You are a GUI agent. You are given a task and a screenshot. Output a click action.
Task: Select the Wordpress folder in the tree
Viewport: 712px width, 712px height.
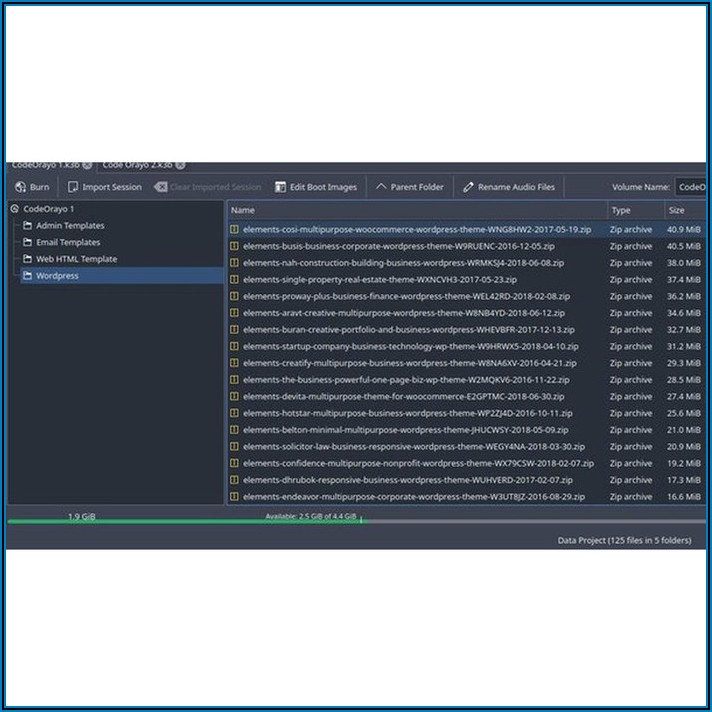tap(56, 276)
